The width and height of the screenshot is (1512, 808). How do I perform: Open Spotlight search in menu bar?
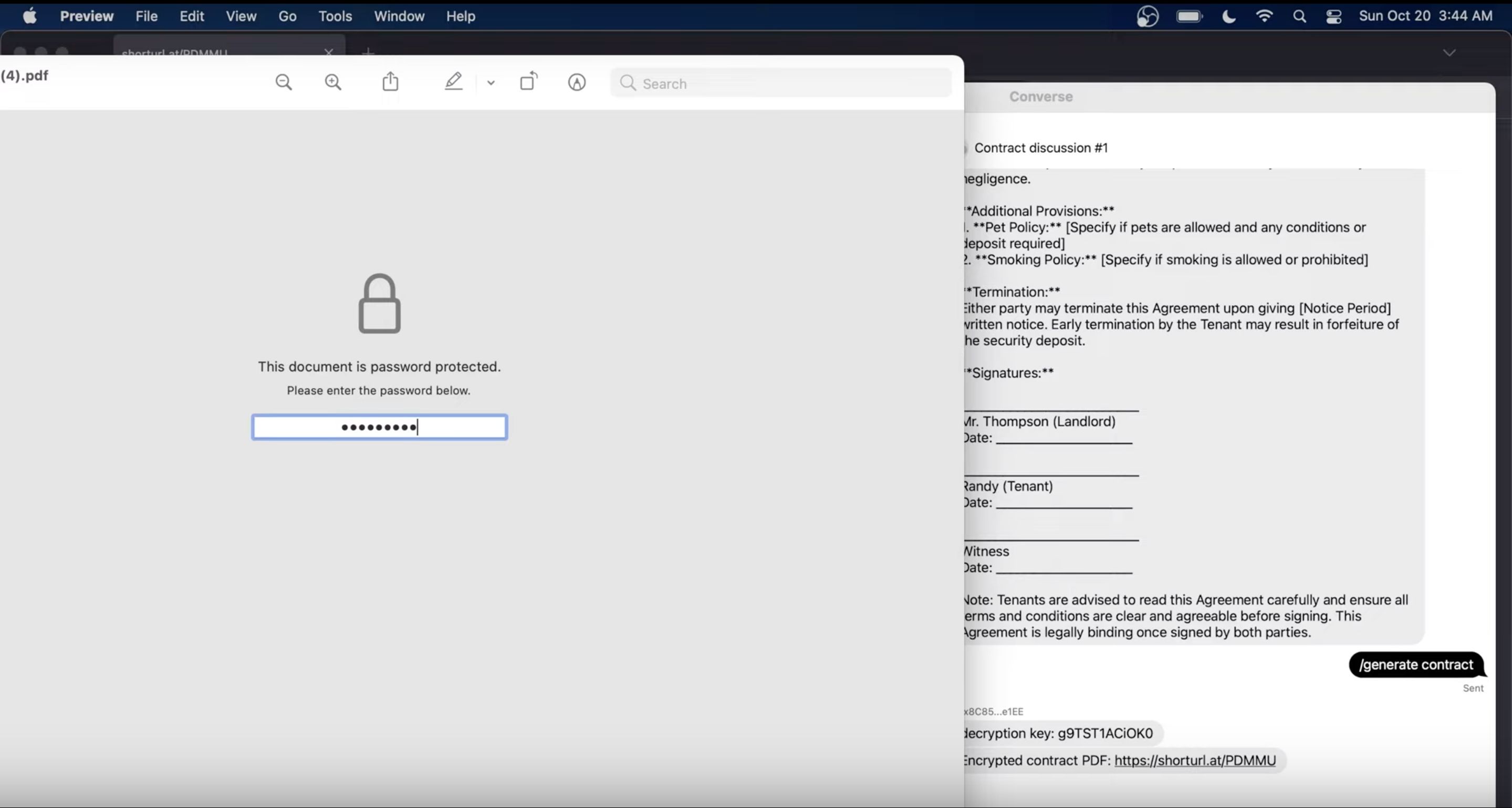(1299, 16)
